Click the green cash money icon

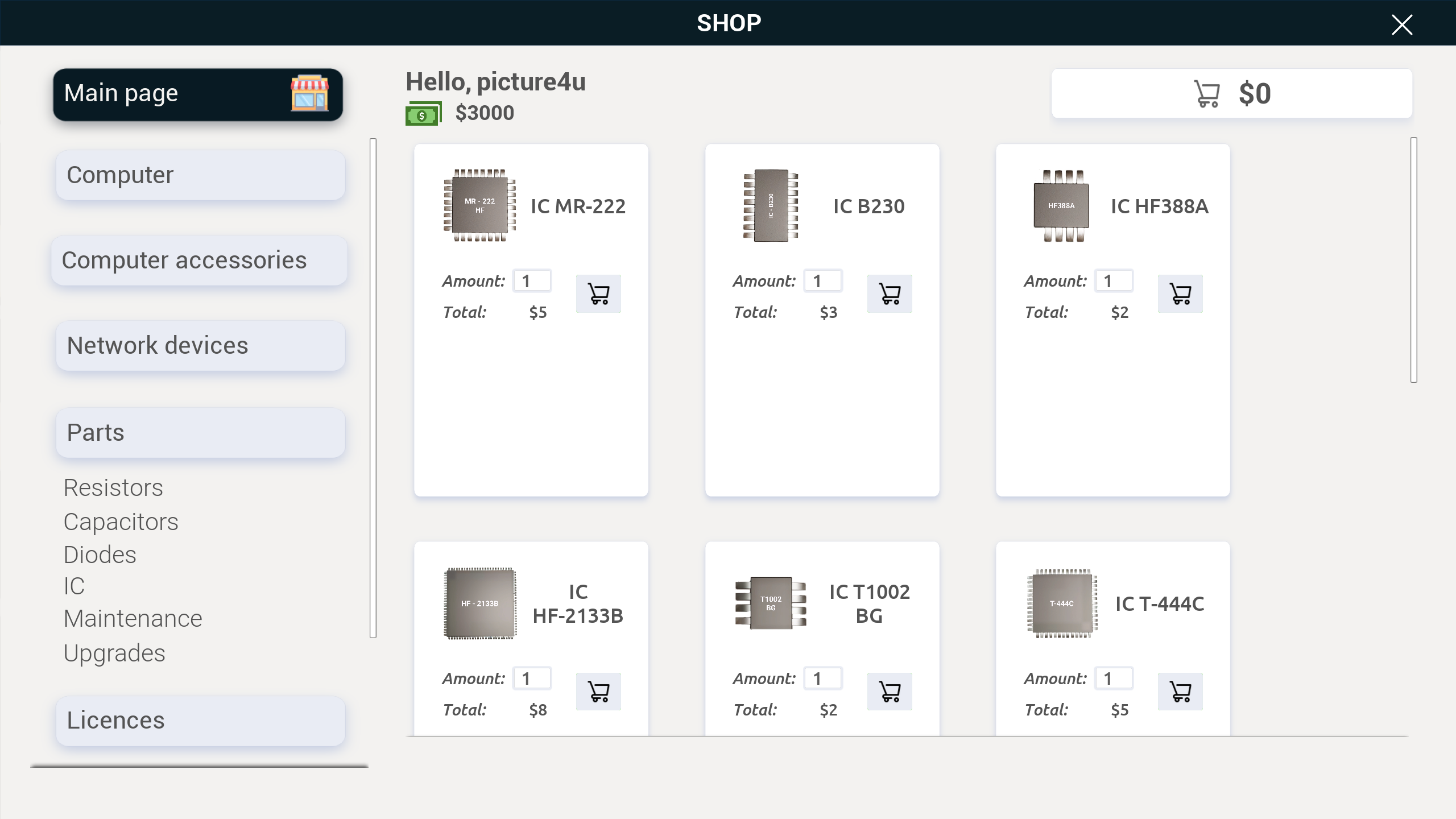point(423,114)
